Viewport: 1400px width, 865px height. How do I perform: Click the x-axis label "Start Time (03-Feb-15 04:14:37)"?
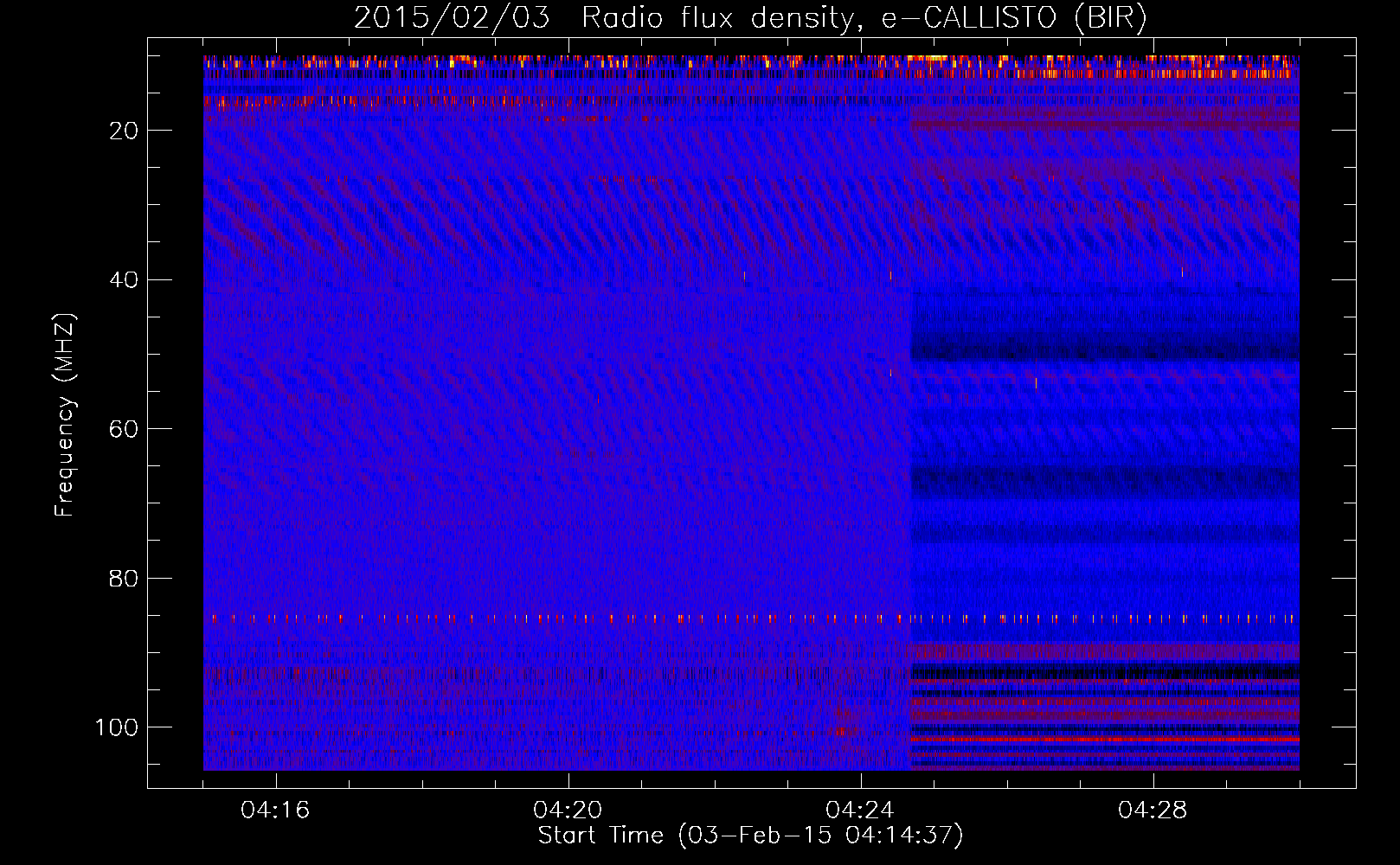(x=751, y=836)
